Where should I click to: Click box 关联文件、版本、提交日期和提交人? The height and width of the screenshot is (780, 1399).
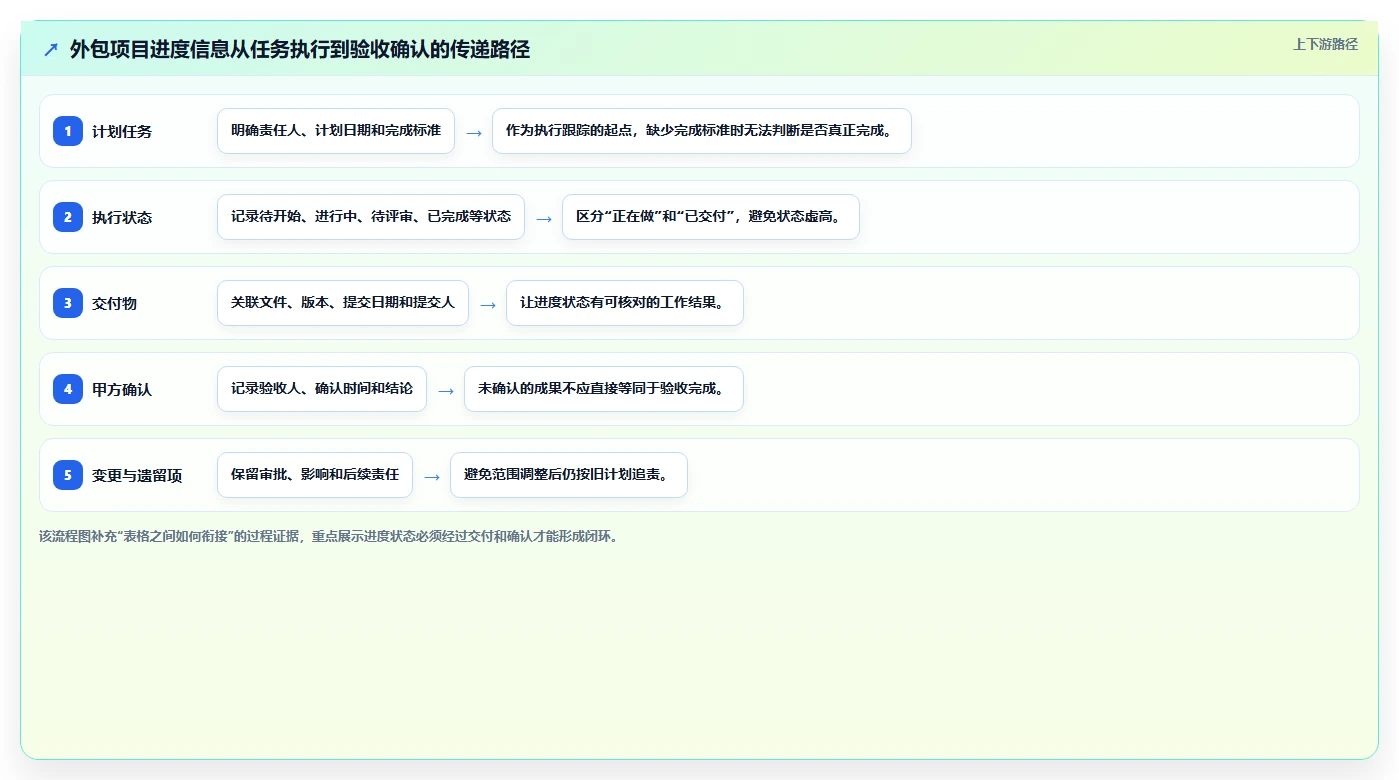tap(343, 303)
